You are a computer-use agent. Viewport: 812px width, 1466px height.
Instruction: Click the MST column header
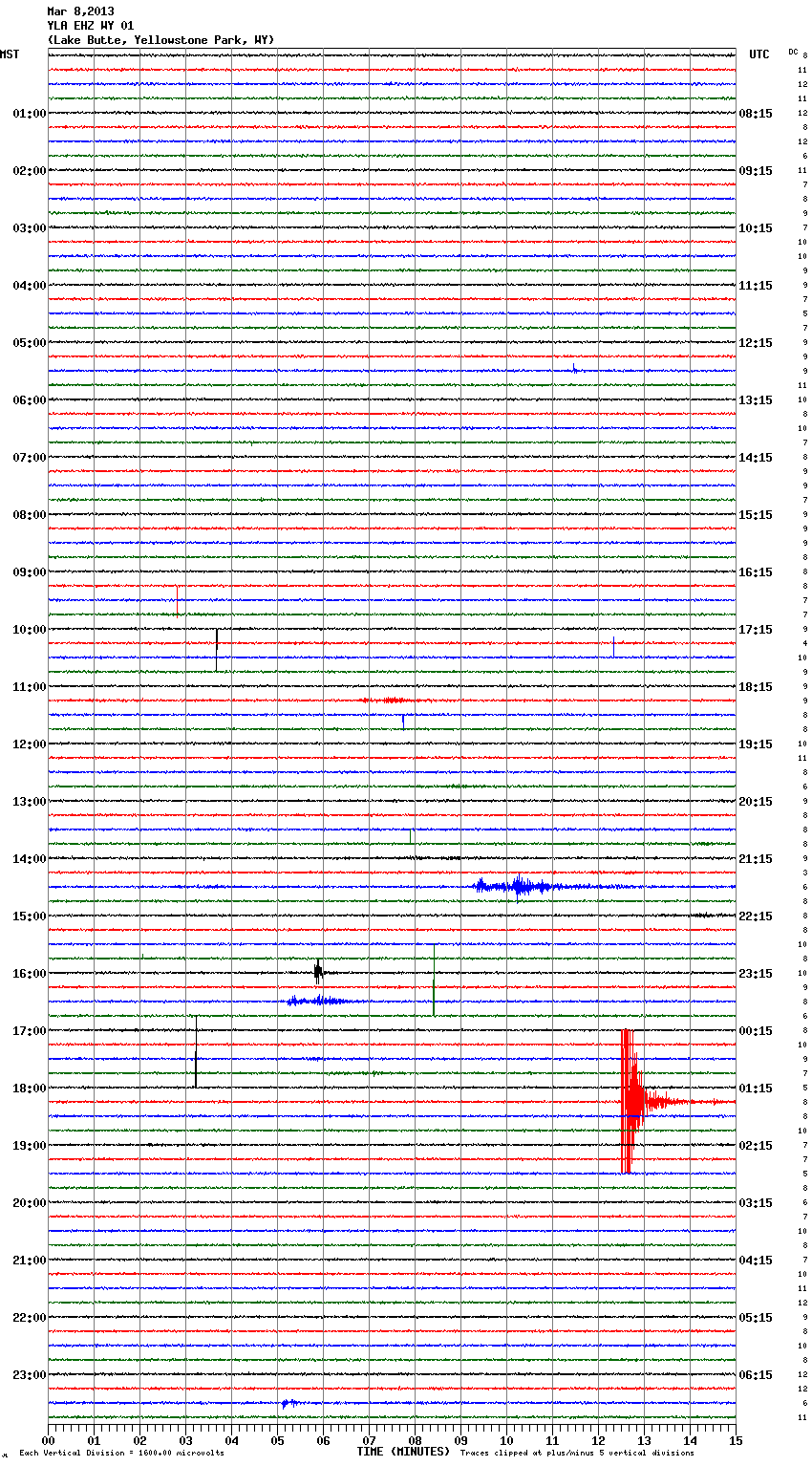coord(10,54)
